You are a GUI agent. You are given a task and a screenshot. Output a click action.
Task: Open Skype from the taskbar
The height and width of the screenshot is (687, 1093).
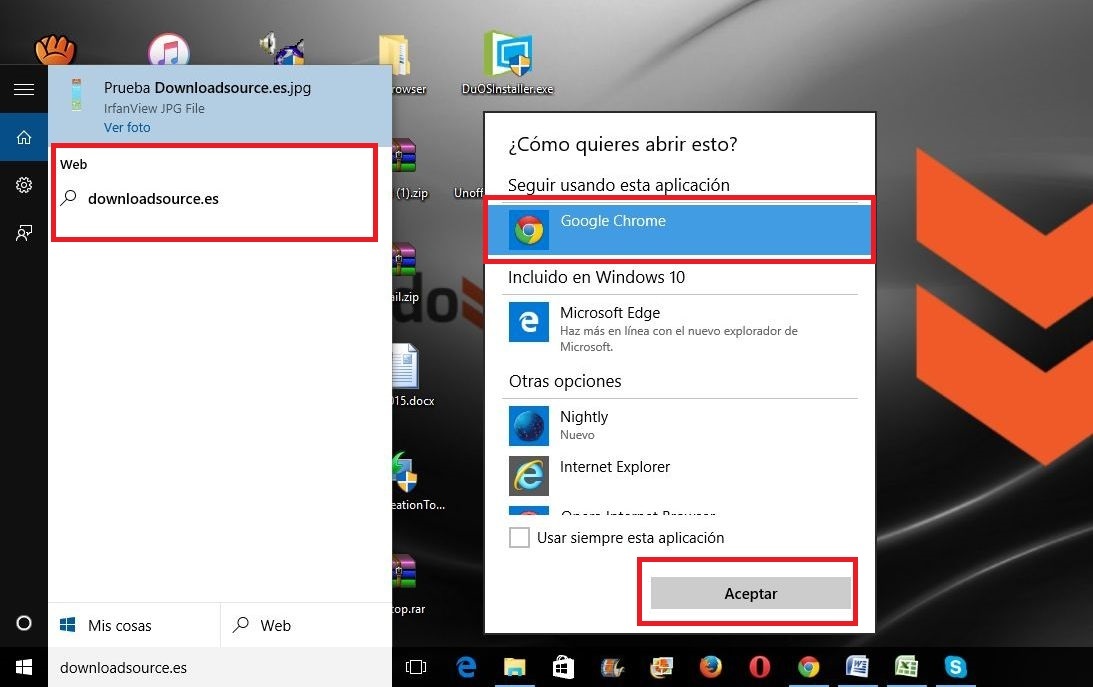pos(956,667)
